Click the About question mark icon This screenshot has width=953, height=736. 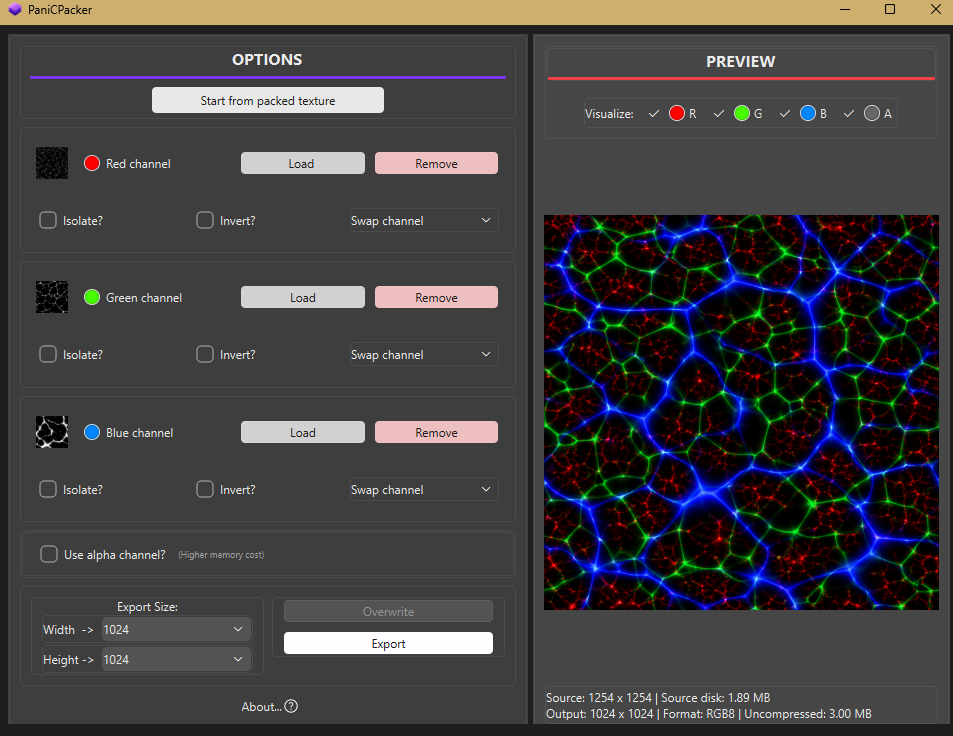(x=291, y=706)
